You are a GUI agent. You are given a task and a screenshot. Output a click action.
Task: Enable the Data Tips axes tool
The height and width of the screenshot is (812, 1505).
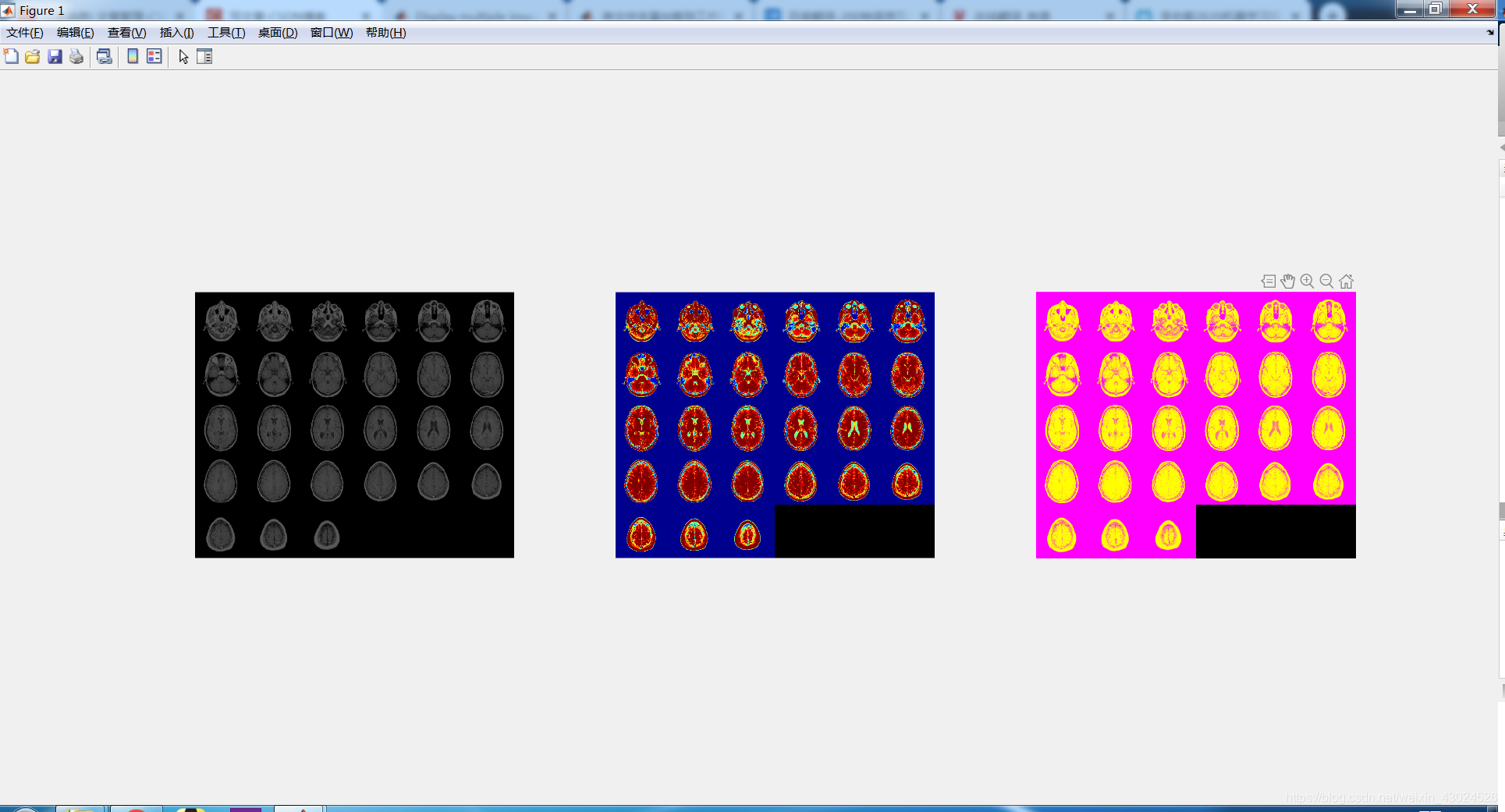coord(1269,282)
